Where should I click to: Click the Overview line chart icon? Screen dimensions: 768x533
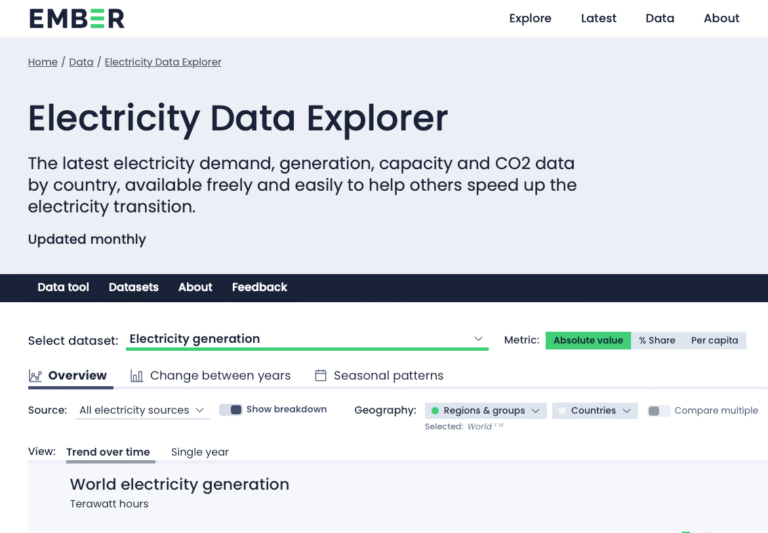(x=36, y=376)
